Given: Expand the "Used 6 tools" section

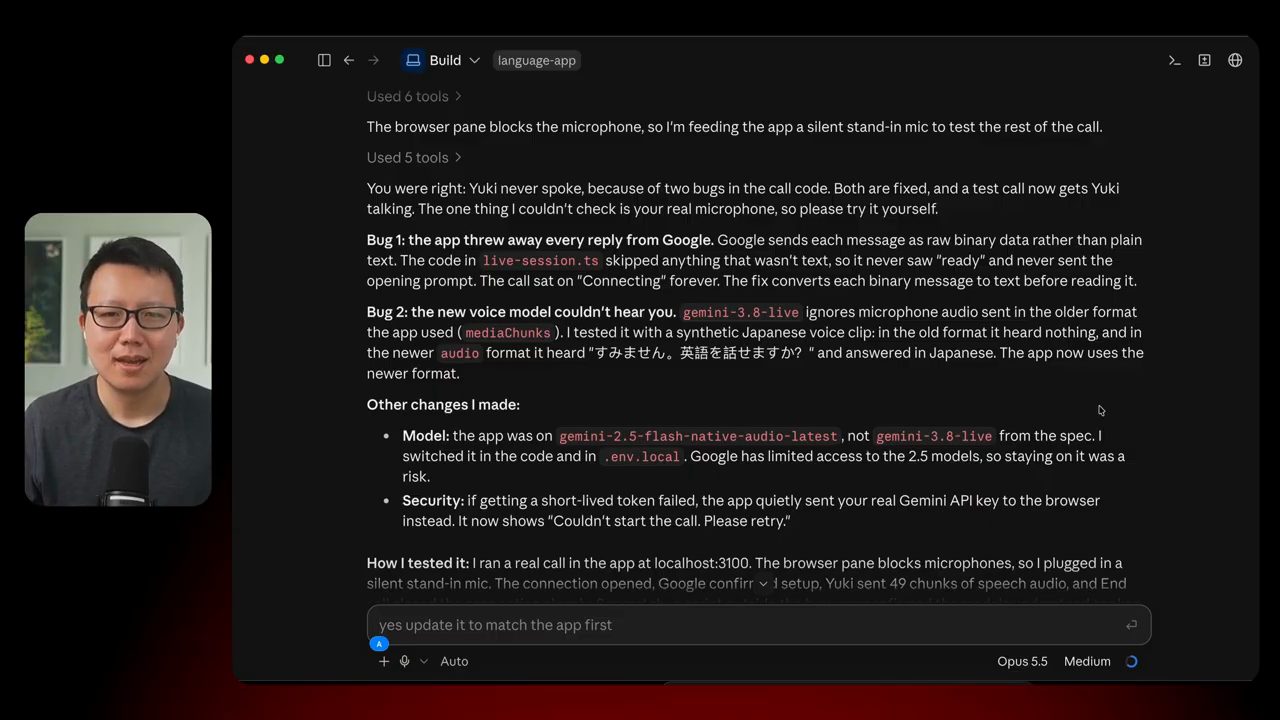Looking at the screenshot, I should (x=414, y=97).
